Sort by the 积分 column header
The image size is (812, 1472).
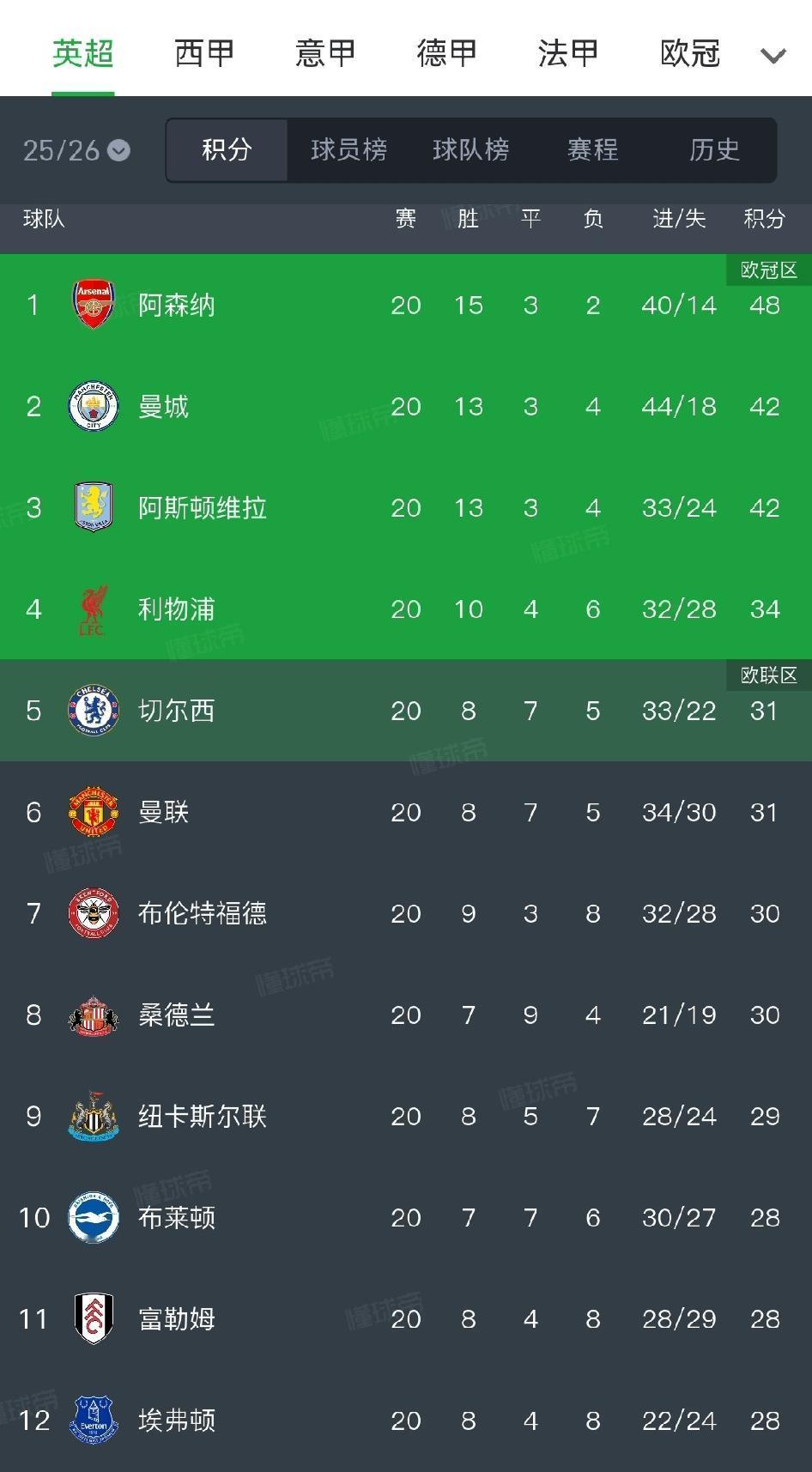point(764,219)
